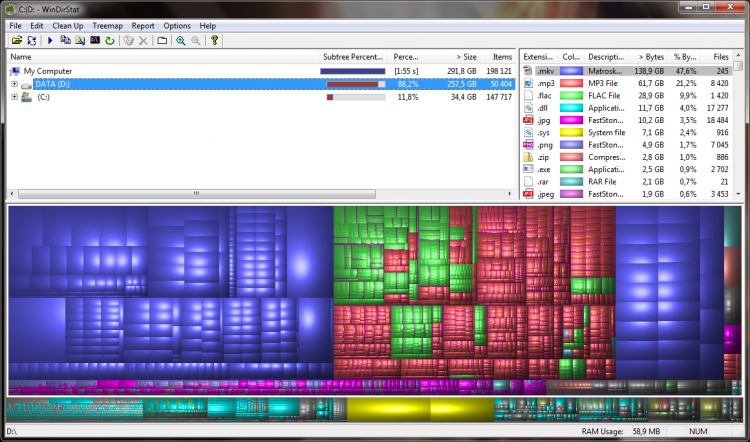
Task: Expand the (C:) drive tree node
Action: pos(14,97)
